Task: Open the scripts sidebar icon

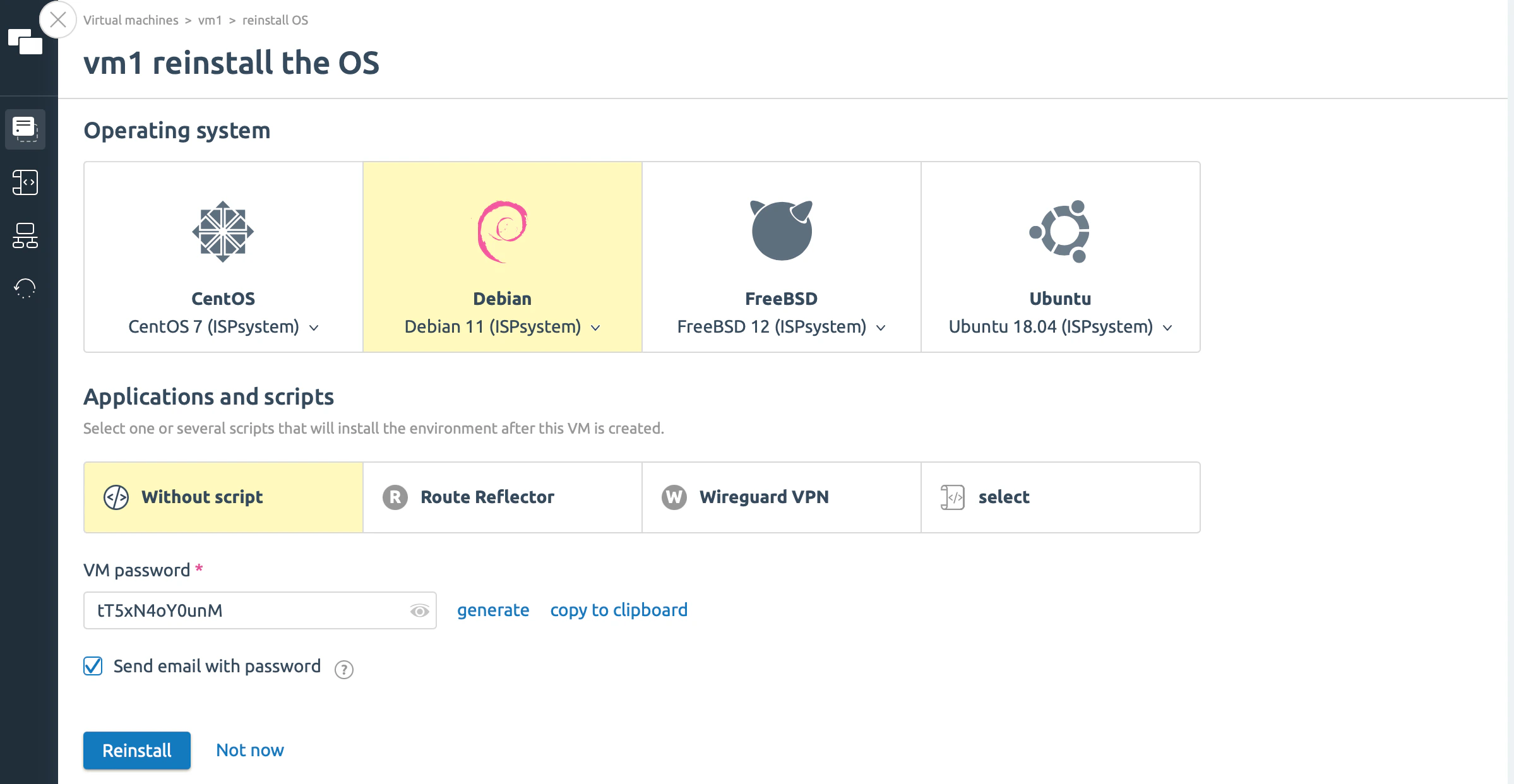Action: [x=25, y=182]
